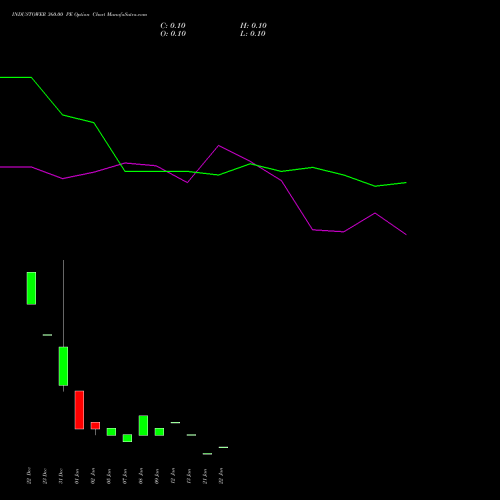500x500 pixels.
Task: Click the 'O: 0.10' open value
Action: click(x=173, y=34)
